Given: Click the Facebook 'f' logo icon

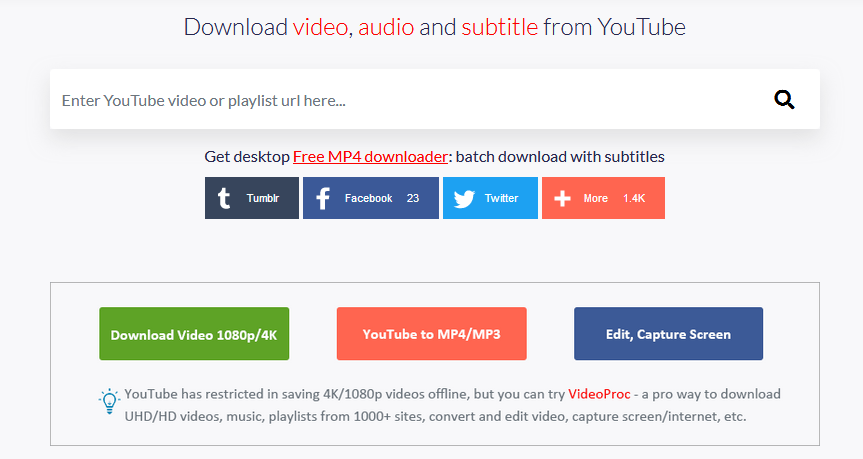Looking at the screenshot, I should [x=323, y=198].
